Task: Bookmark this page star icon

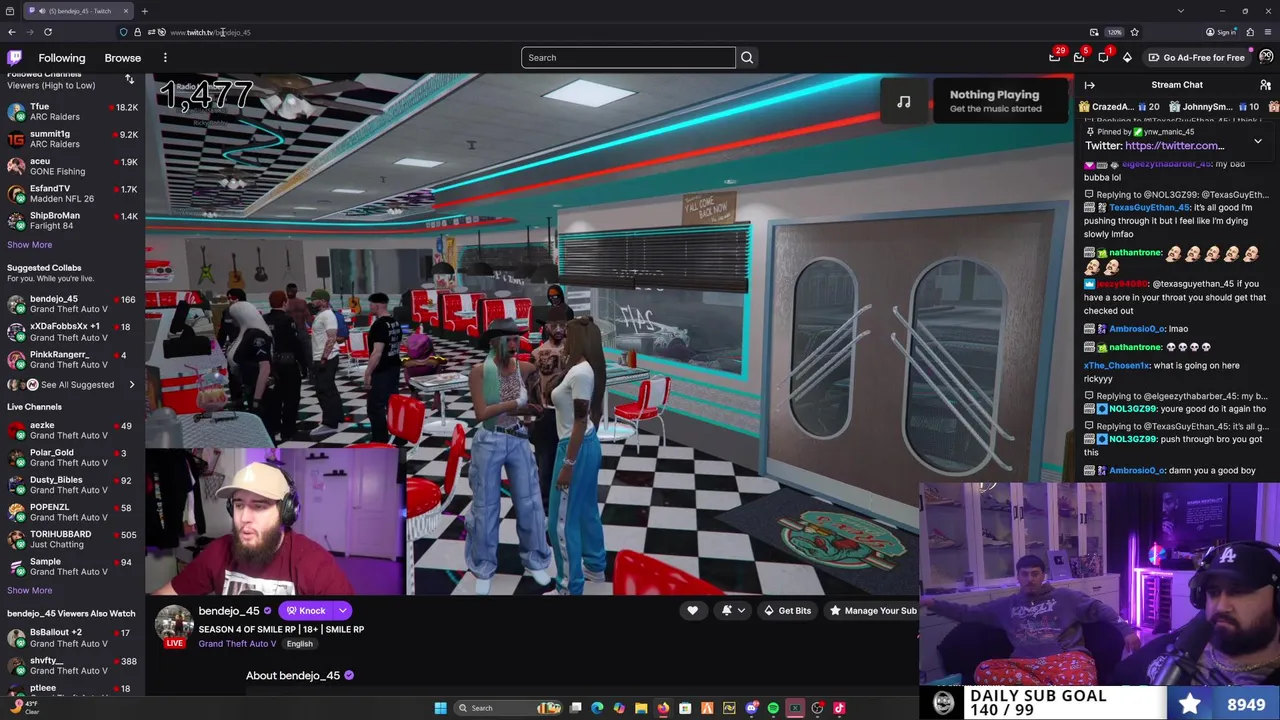Action: pos(1134,32)
